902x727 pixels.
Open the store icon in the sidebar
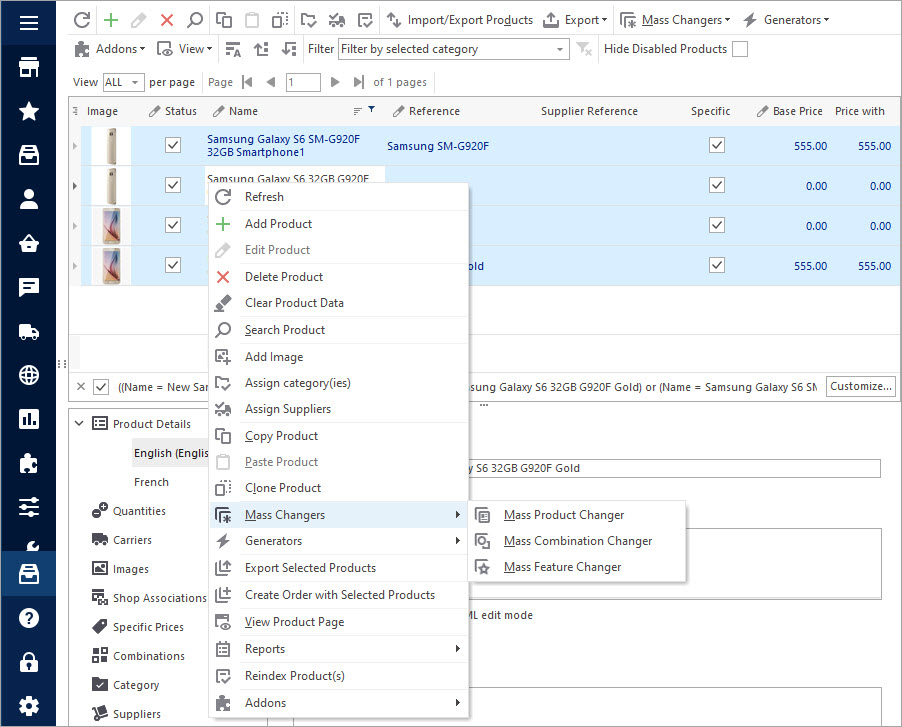coord(29,67)
